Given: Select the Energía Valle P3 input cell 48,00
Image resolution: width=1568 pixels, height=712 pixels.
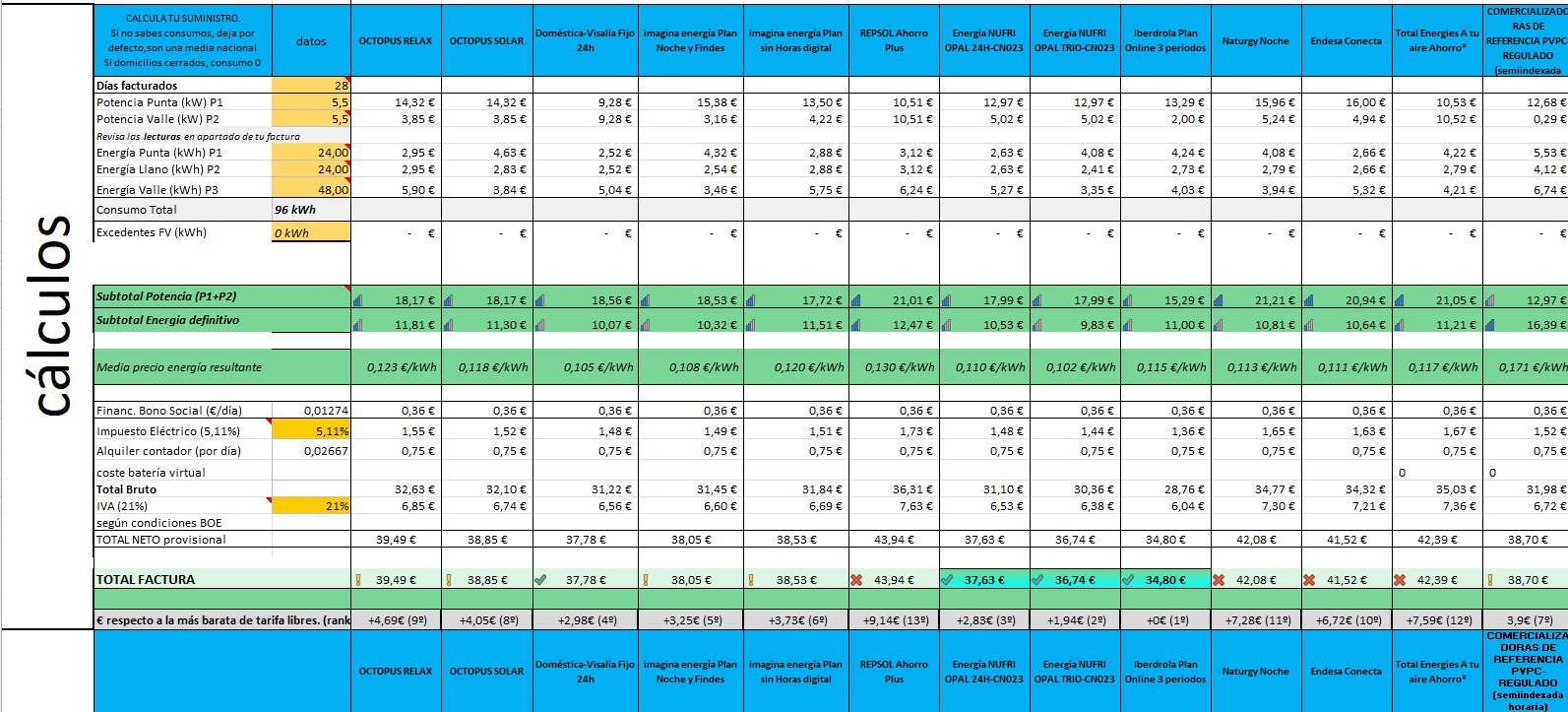Looking at the screenshot, I should pos(311,189).
